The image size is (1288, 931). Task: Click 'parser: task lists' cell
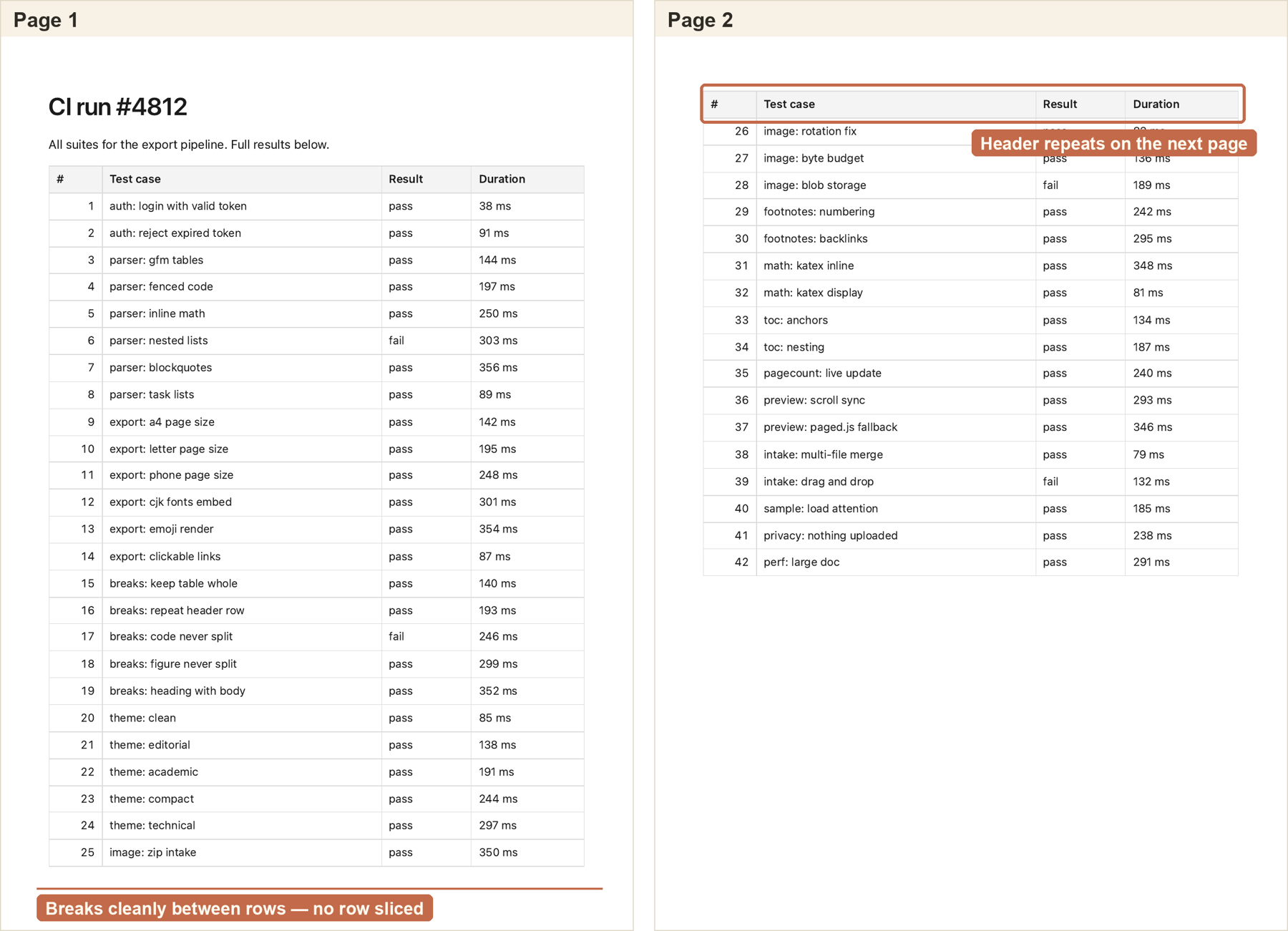coord(242,394)
